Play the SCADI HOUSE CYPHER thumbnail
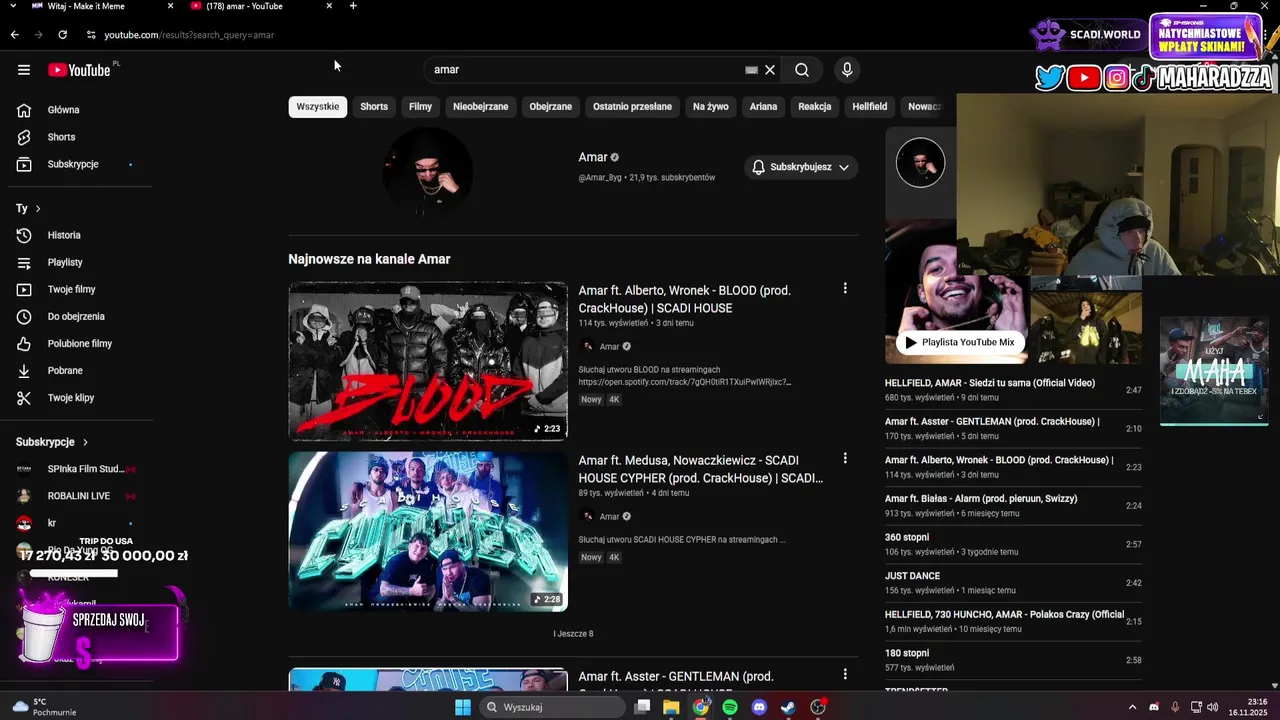This screenshot has height=720, width=1280. pyautogui.click(x=428, y=531)
